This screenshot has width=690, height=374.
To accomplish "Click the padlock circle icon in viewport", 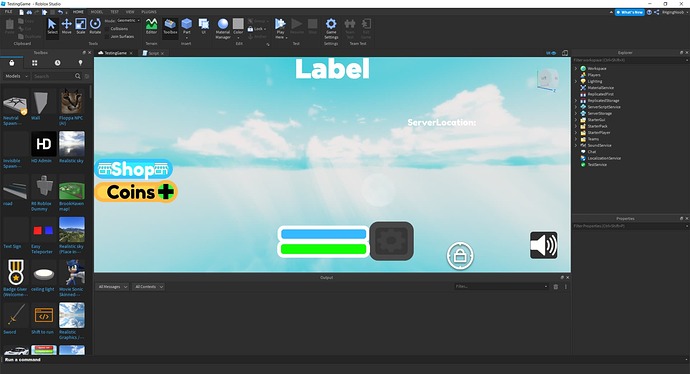I will click(x=460, y=255).
